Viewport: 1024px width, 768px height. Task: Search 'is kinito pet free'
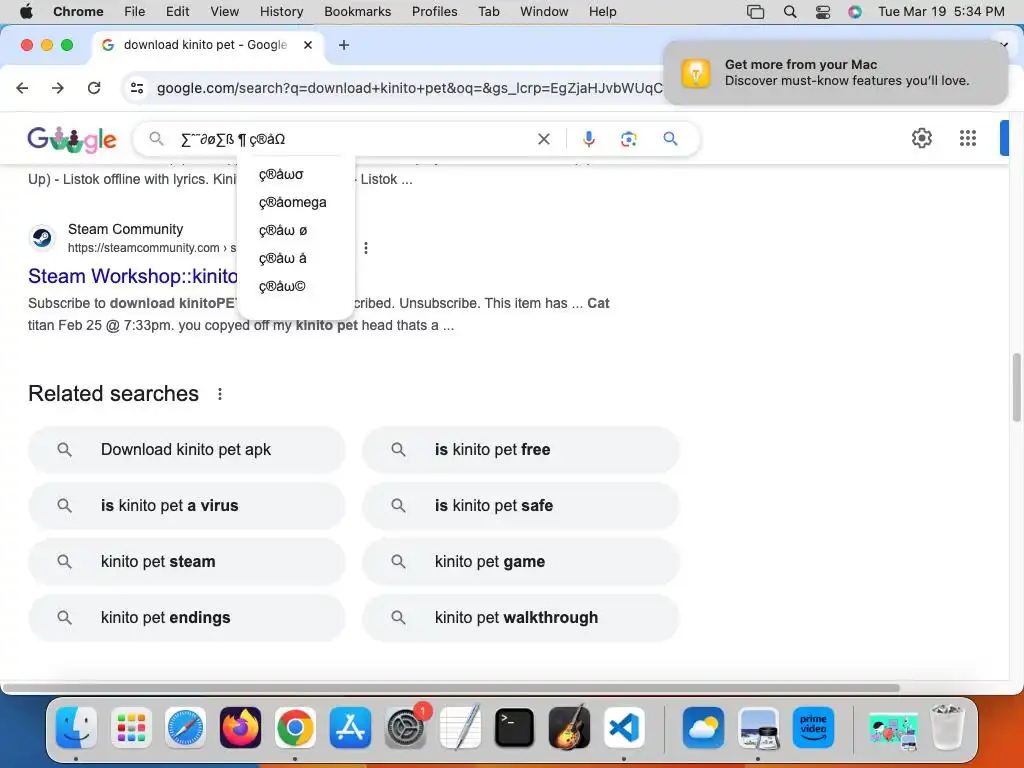pyautogui.click(x=520, y=450)
